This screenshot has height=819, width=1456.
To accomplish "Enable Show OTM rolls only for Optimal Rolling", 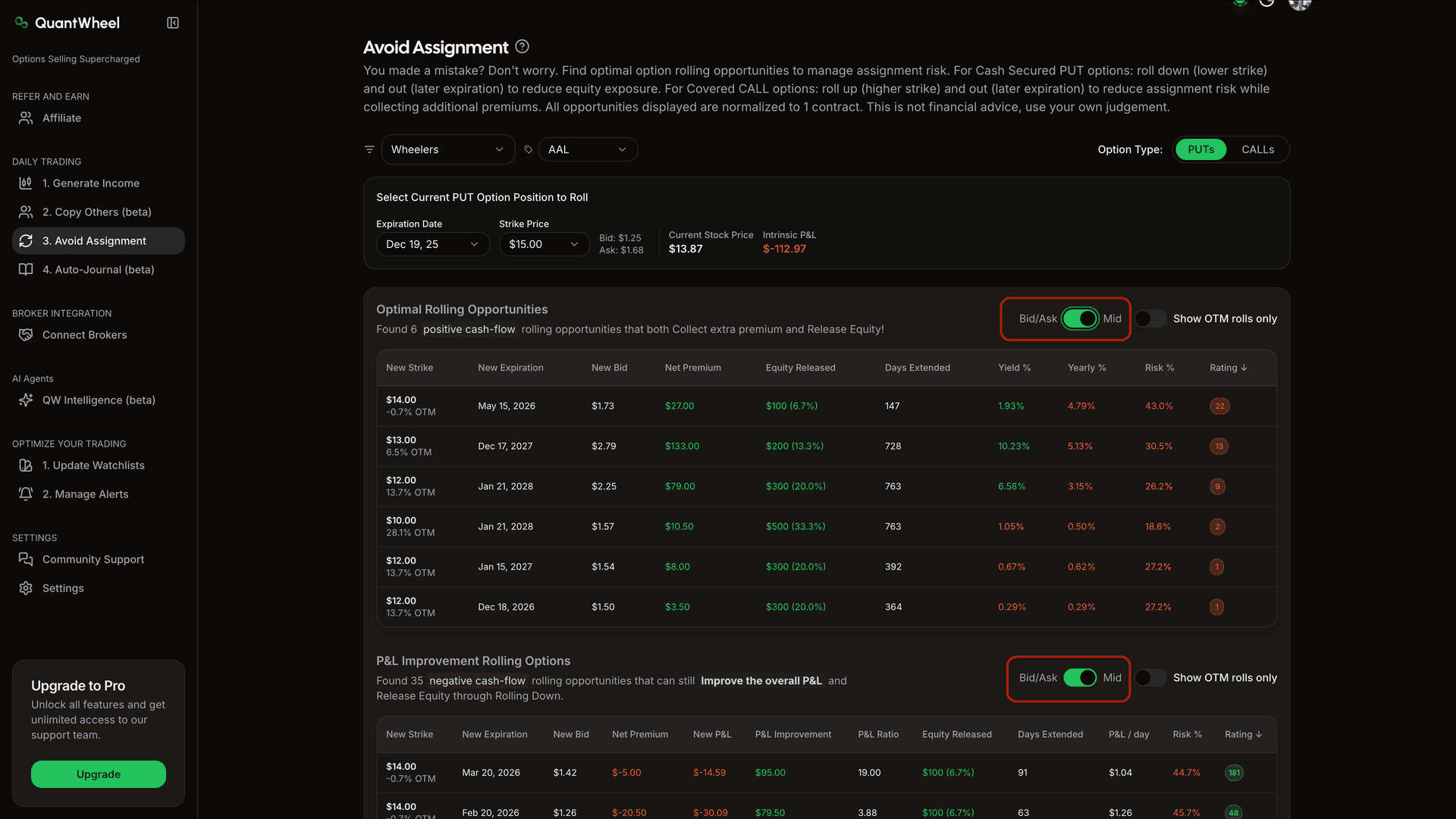I will (1150, 318).
